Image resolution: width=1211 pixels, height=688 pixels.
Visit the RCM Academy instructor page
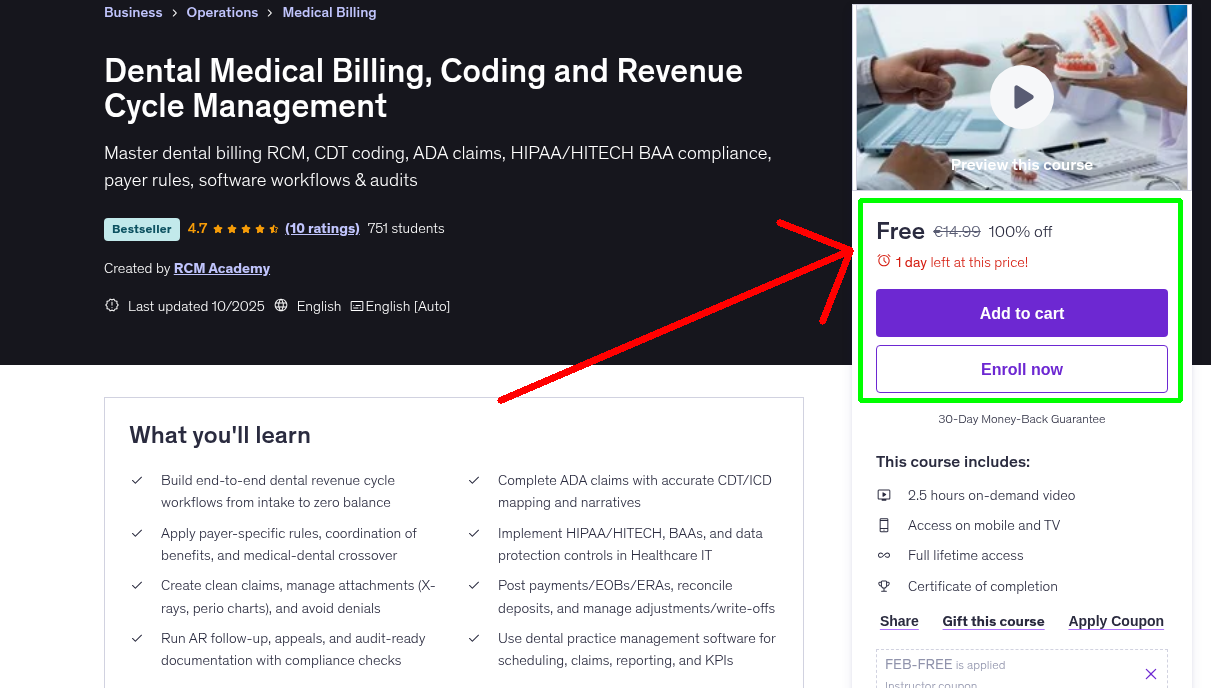(221, 268)
